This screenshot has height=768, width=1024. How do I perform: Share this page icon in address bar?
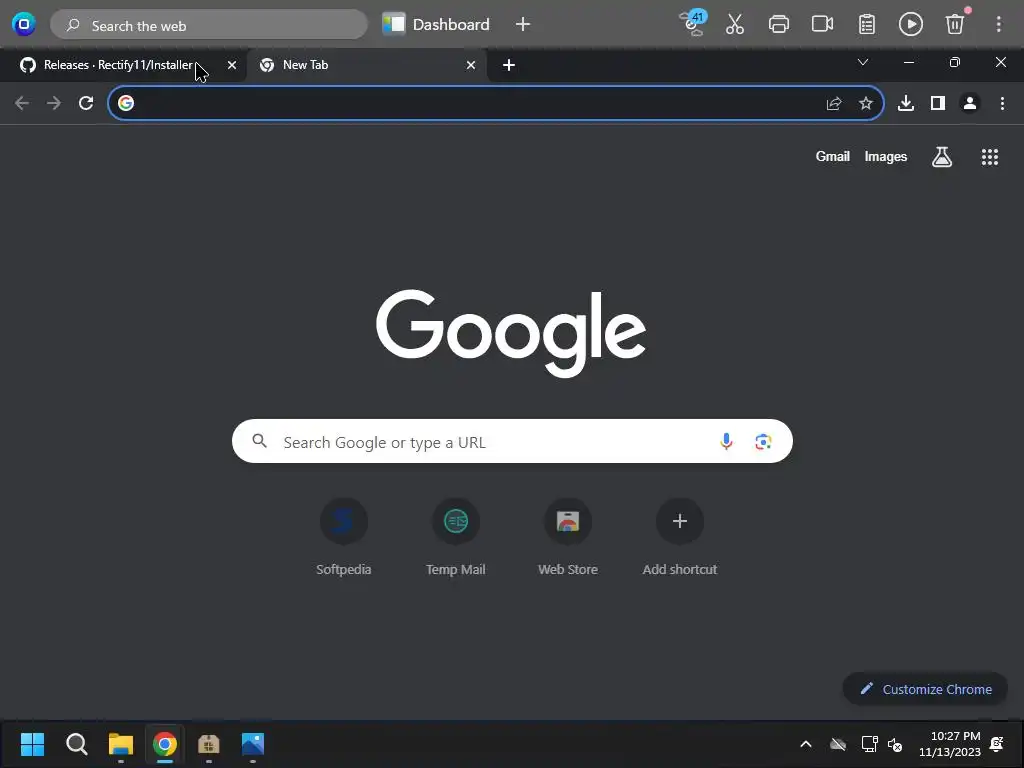coord(834,103)
